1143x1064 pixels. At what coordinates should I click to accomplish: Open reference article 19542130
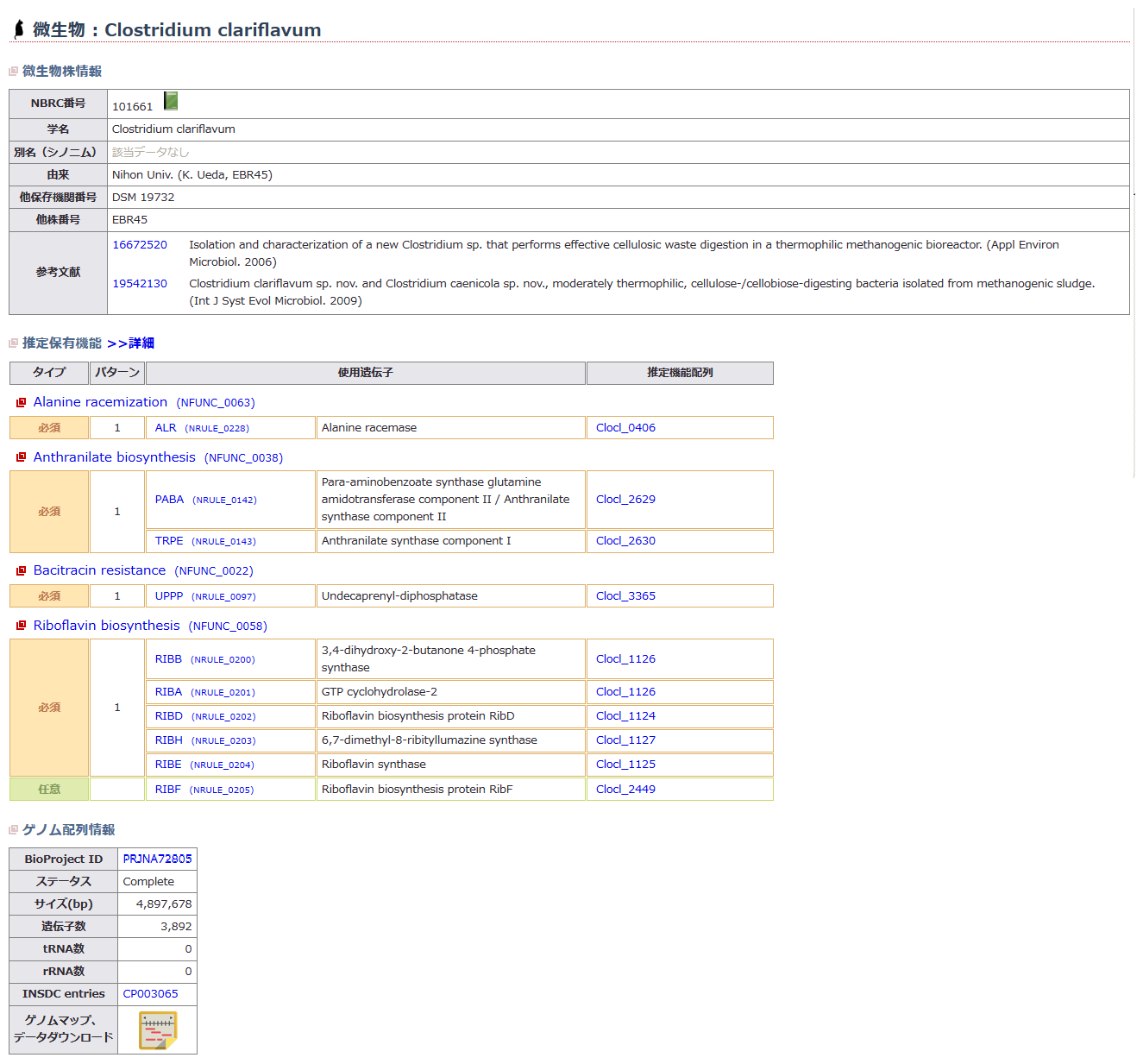tap(140, 284)
